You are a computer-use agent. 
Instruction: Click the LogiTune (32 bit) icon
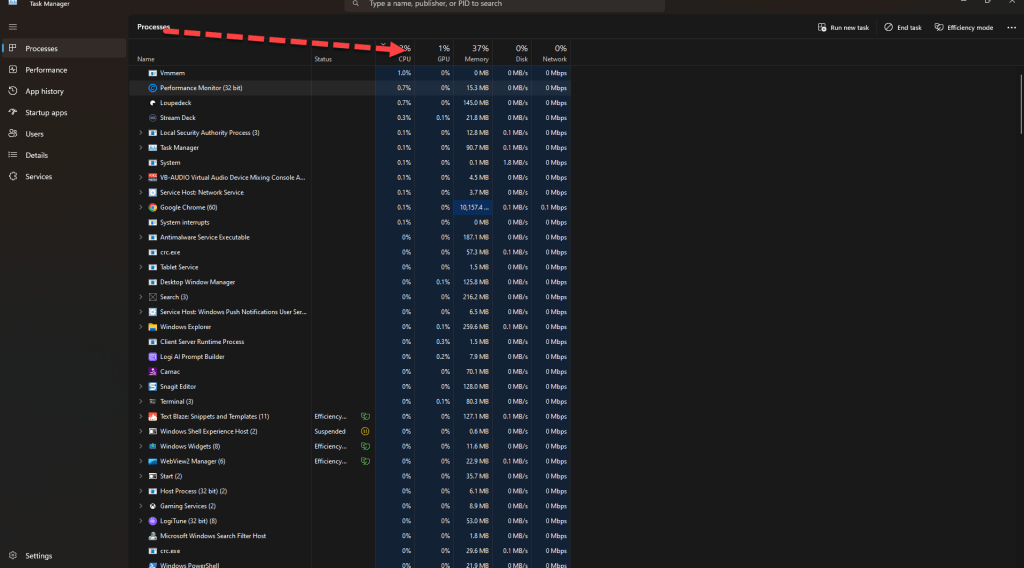[152, 521]
